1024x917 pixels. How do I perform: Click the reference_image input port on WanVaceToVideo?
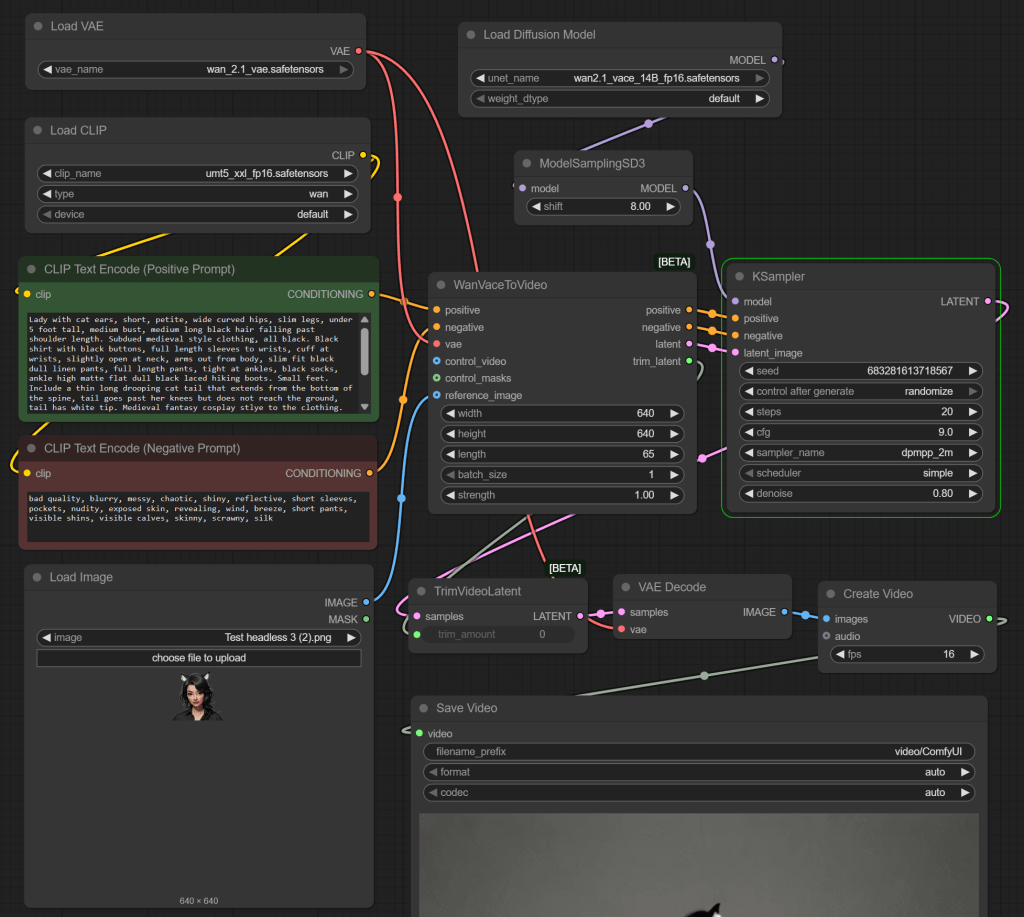(x=437, y=395)
